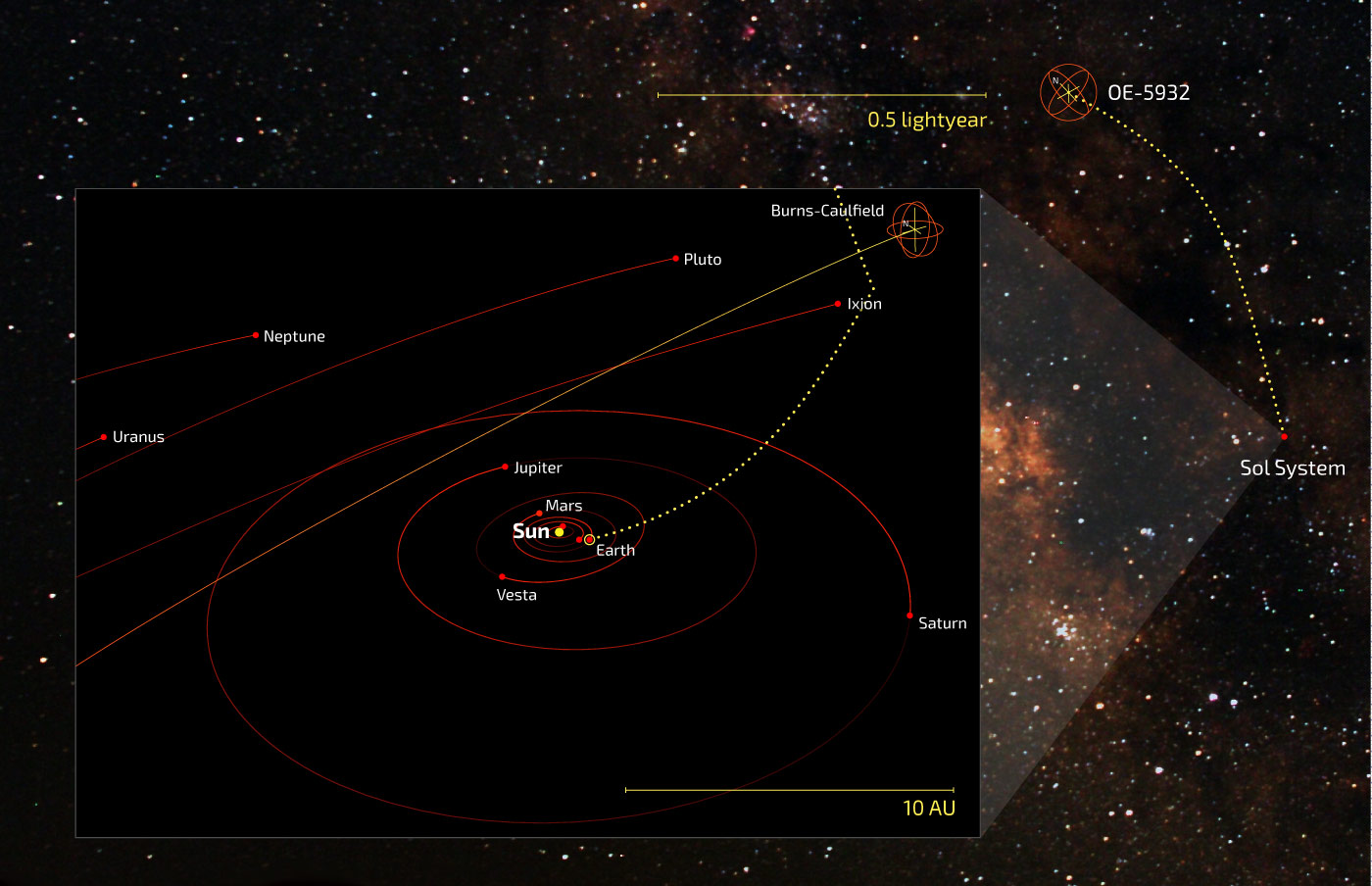
Task: Select the Sol System label
Action: [1293, 468]
